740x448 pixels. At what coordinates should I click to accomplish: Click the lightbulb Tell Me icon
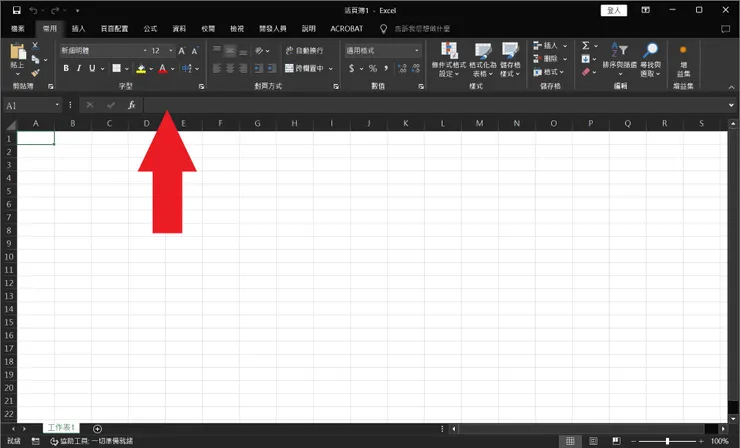383,29
